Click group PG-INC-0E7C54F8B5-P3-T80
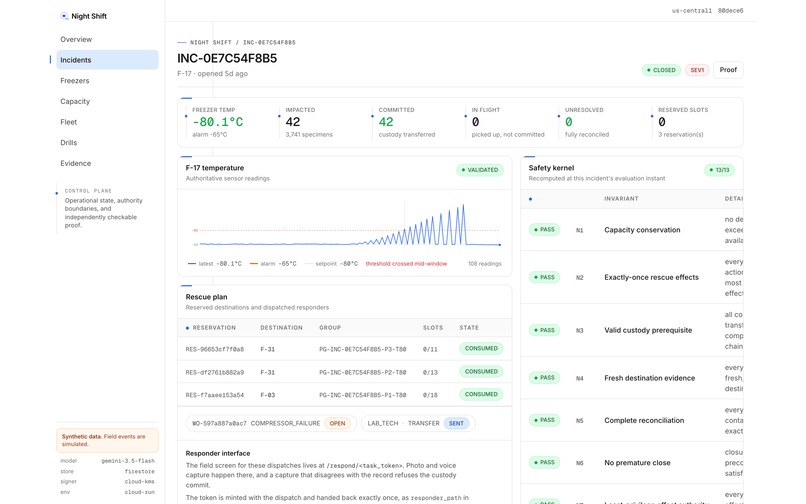Image resolution: width=806 pixels, height=504 pixels. [x=362, y=349]
